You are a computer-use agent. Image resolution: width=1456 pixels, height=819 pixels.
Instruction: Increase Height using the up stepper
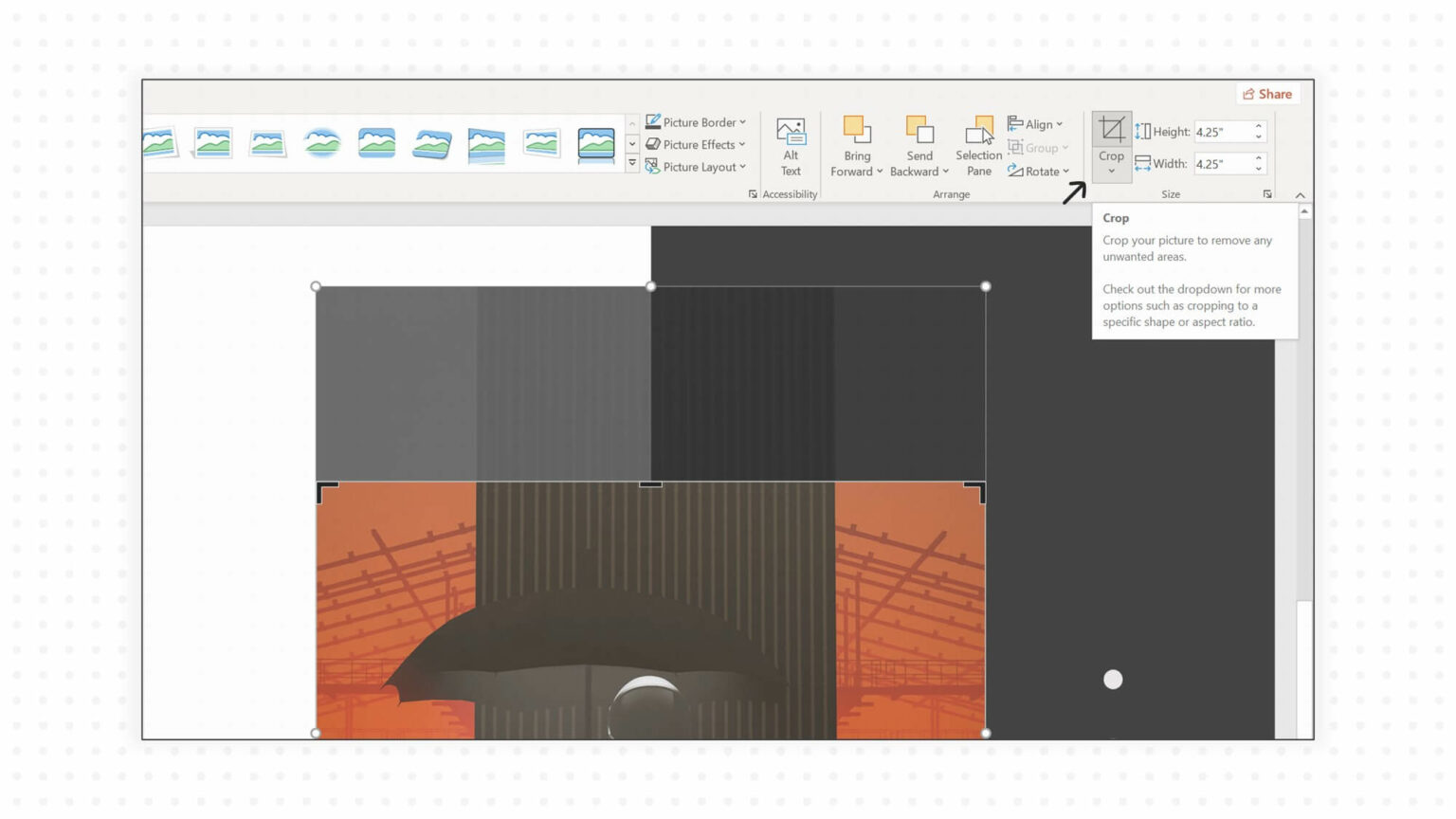click(1258, 127)
